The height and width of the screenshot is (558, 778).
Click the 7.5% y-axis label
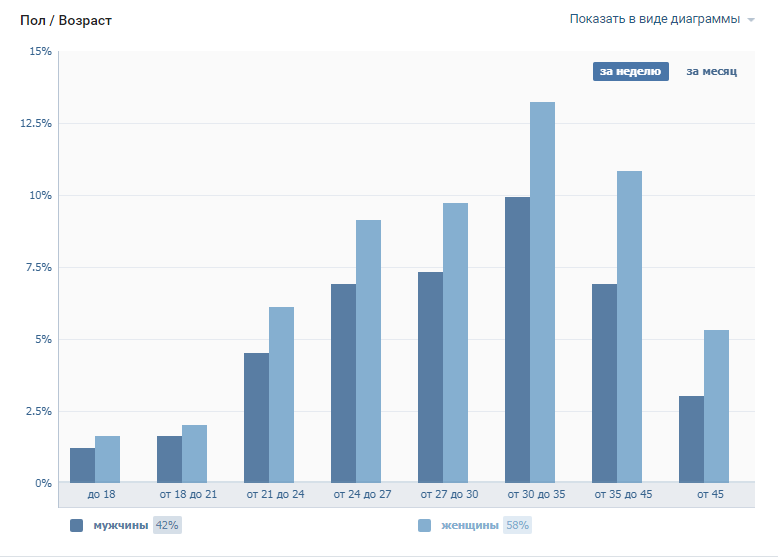39,267
